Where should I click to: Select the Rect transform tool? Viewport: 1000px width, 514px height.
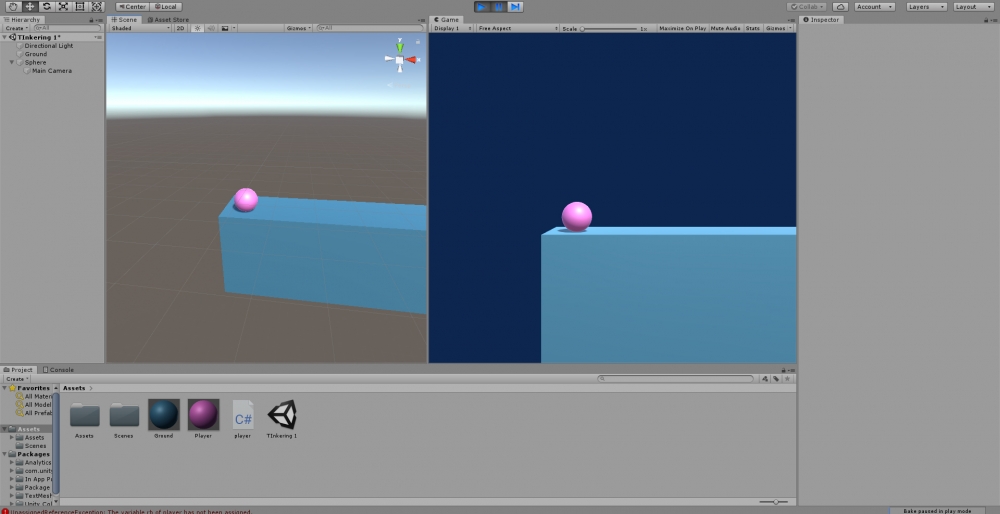point(80,6)
